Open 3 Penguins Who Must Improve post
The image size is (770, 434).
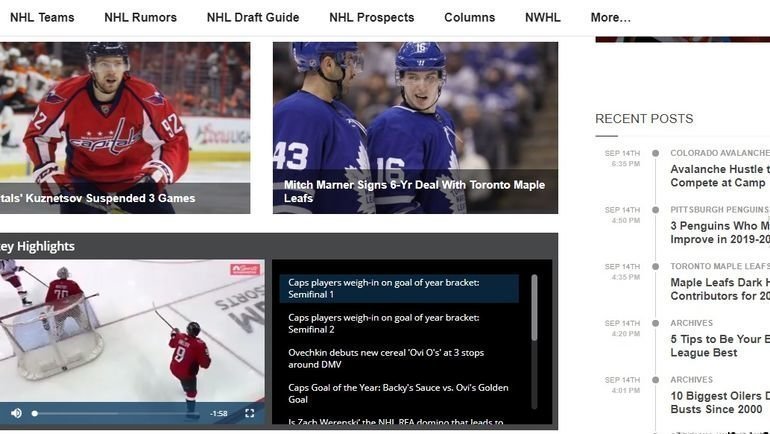click(720, 233)
